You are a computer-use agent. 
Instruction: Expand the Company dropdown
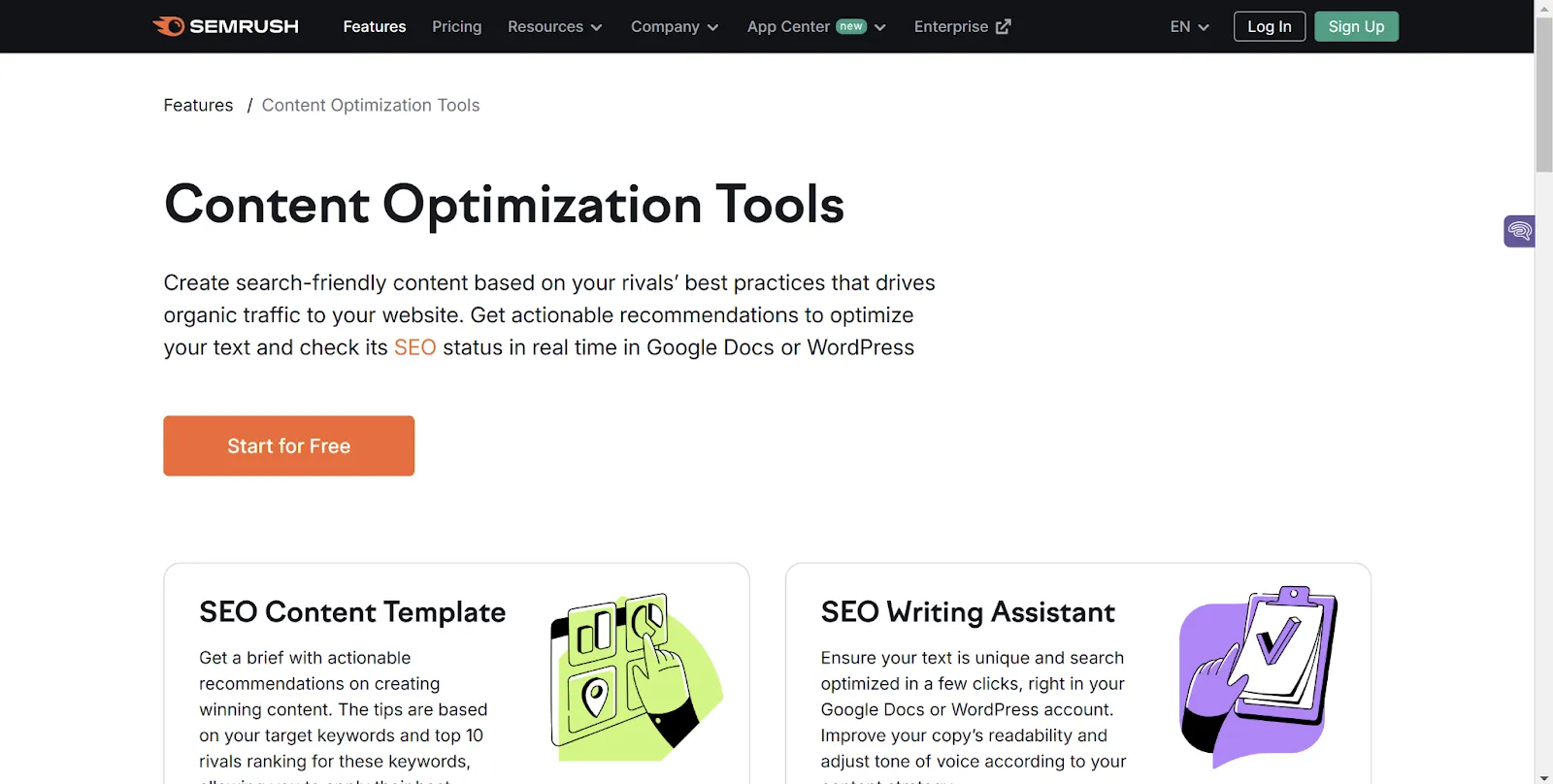tap(675, 26)
